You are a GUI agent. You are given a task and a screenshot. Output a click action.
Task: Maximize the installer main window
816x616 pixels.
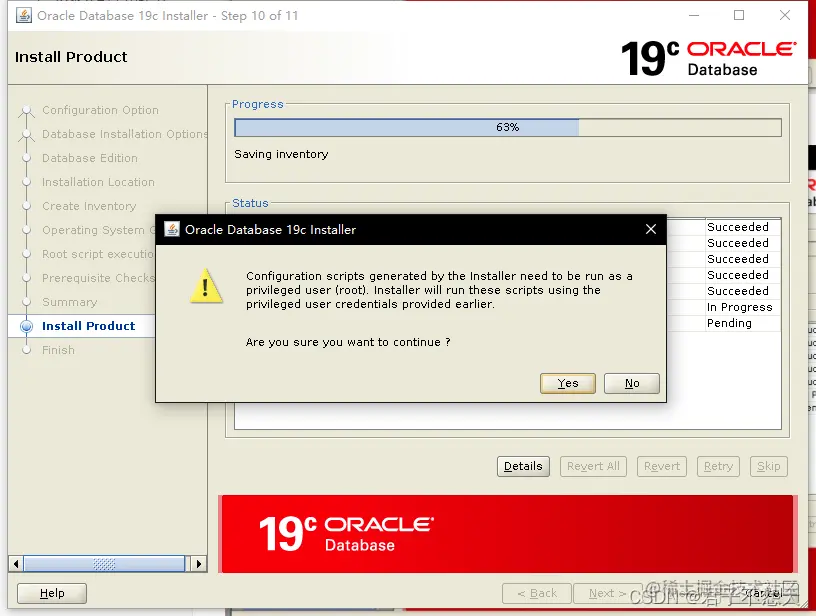739,16
